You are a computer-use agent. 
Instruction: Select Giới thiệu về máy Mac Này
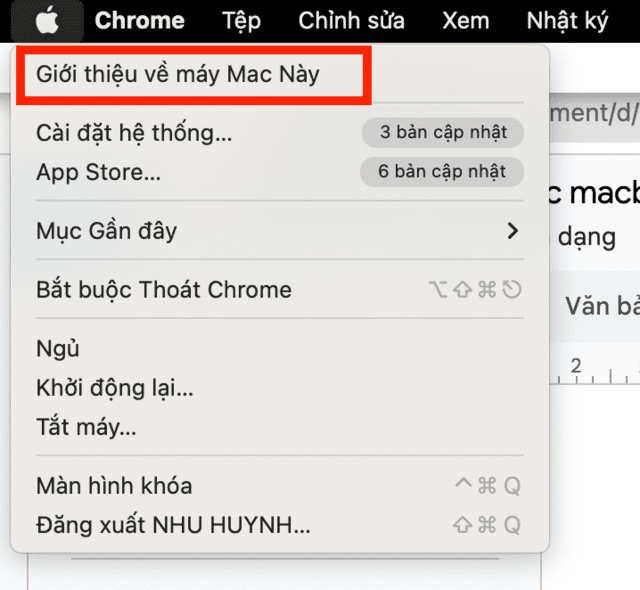point(280,74)
